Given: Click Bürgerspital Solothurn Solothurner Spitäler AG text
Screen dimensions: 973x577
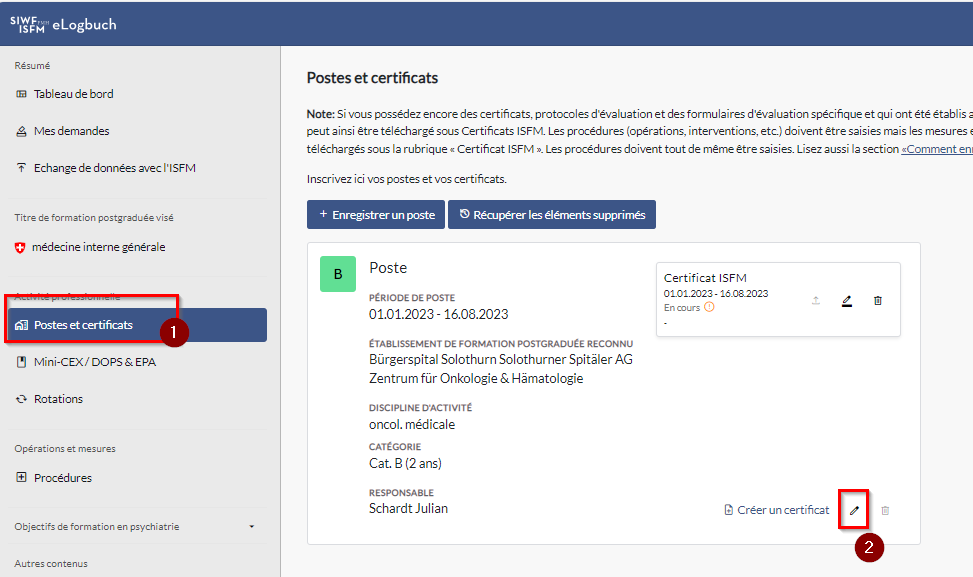Looking at the screenshot, I should (x=501, y=359).
